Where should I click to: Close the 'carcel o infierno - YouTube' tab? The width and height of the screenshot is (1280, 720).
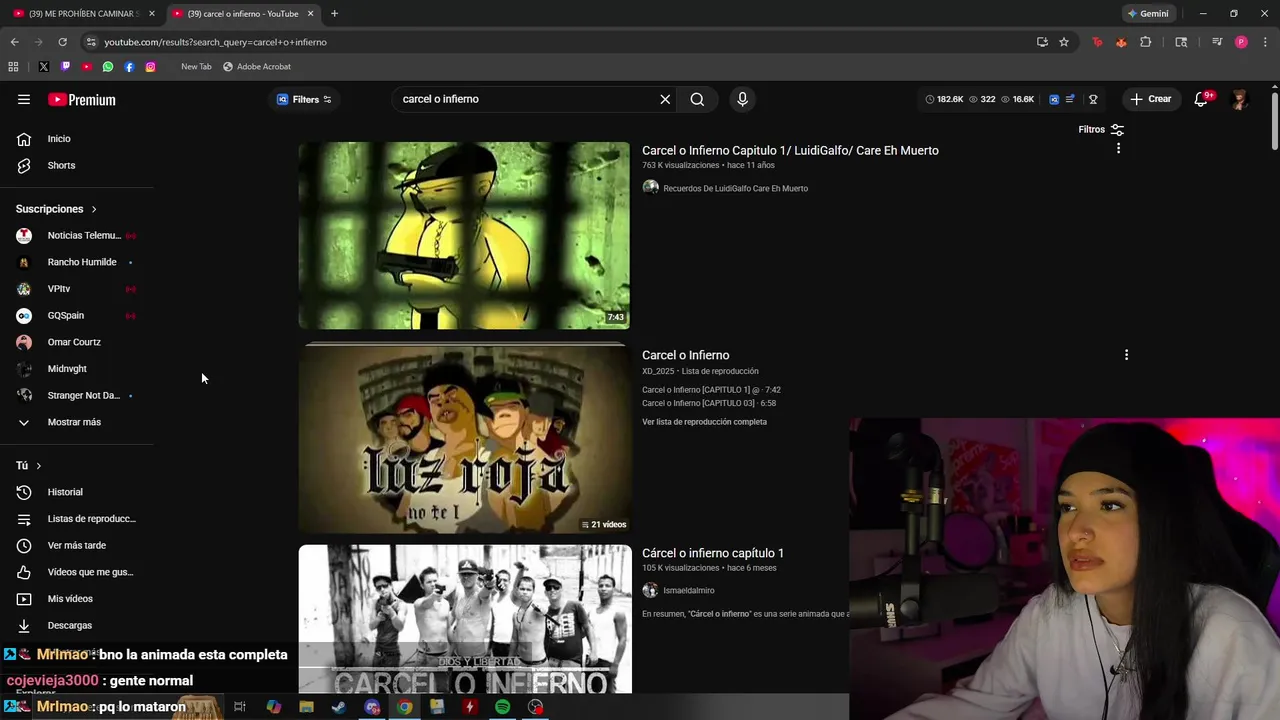click(x=310, y=14)
